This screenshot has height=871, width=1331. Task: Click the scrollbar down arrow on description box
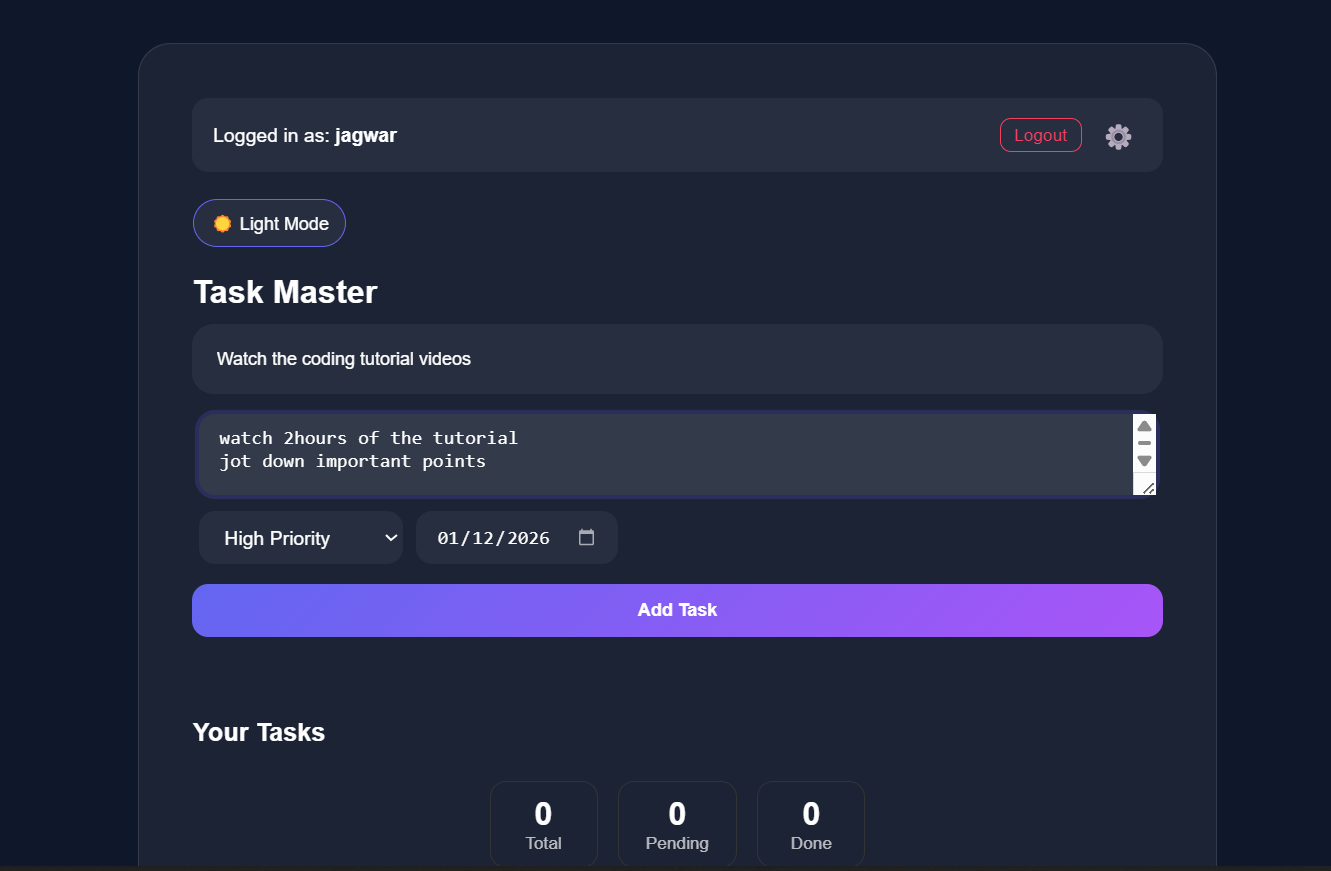1144,459
